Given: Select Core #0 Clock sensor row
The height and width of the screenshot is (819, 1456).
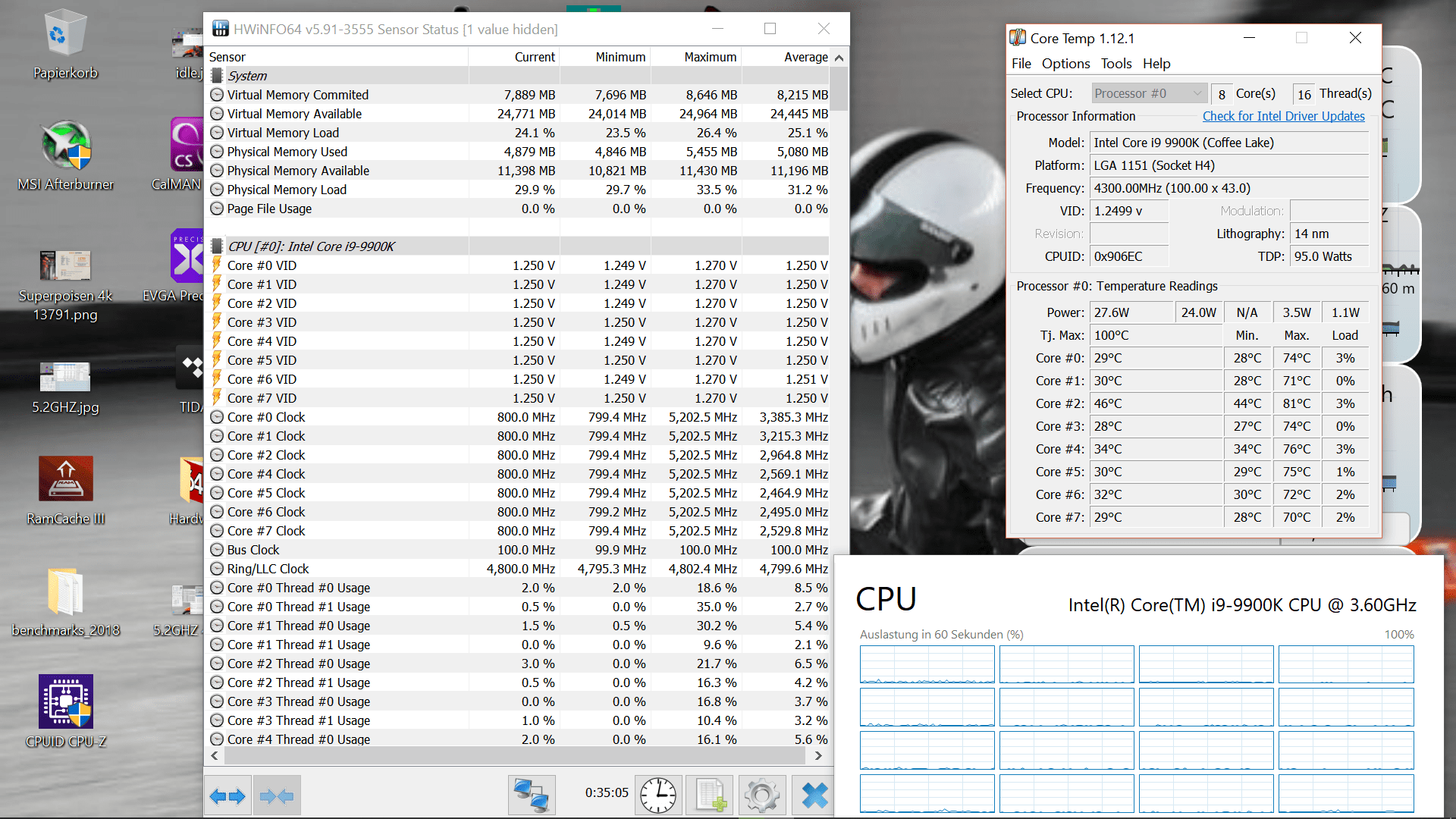Looking at the screenshot, I should tap(519, 417).
